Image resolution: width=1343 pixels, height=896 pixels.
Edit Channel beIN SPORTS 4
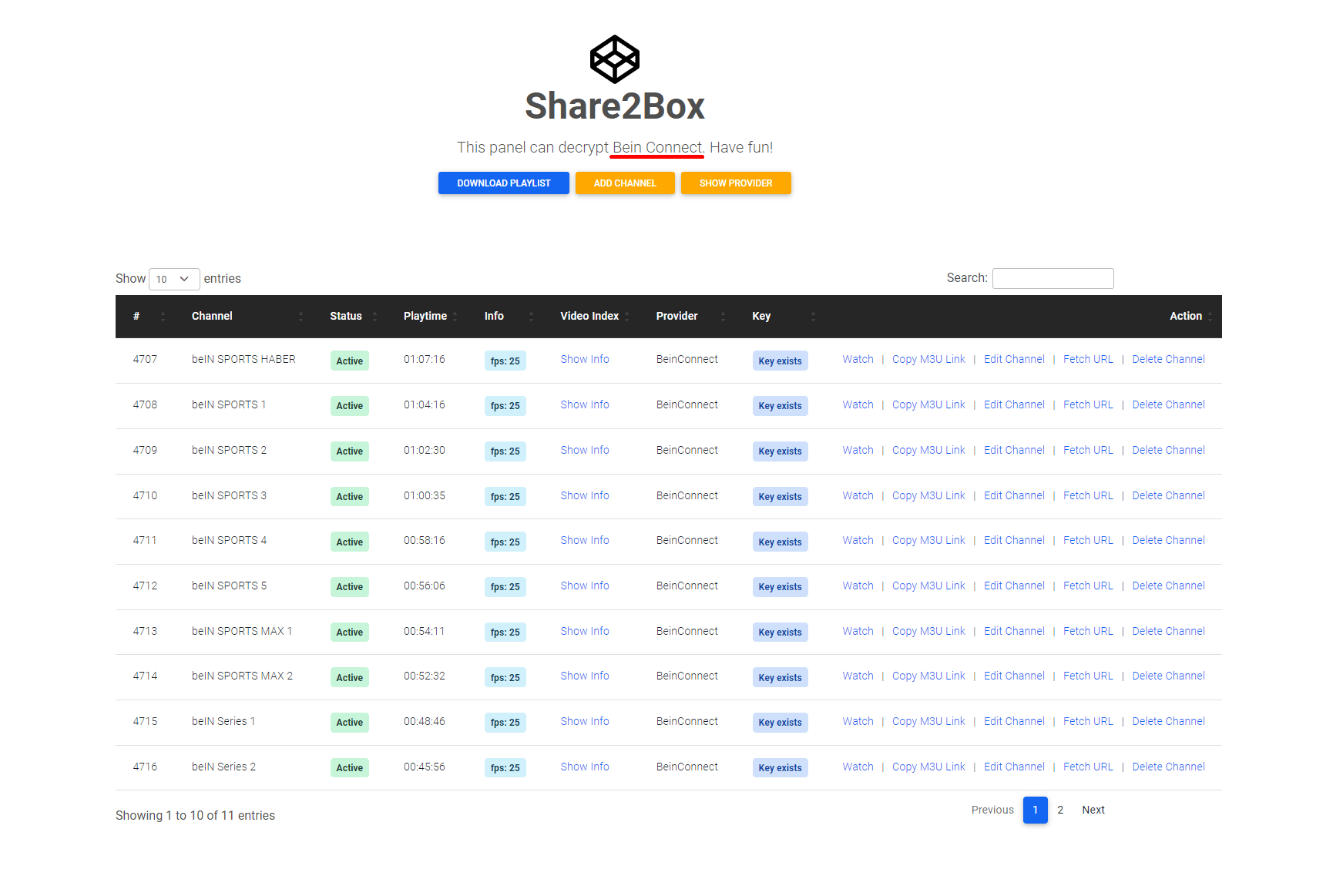pos(1014,540)
